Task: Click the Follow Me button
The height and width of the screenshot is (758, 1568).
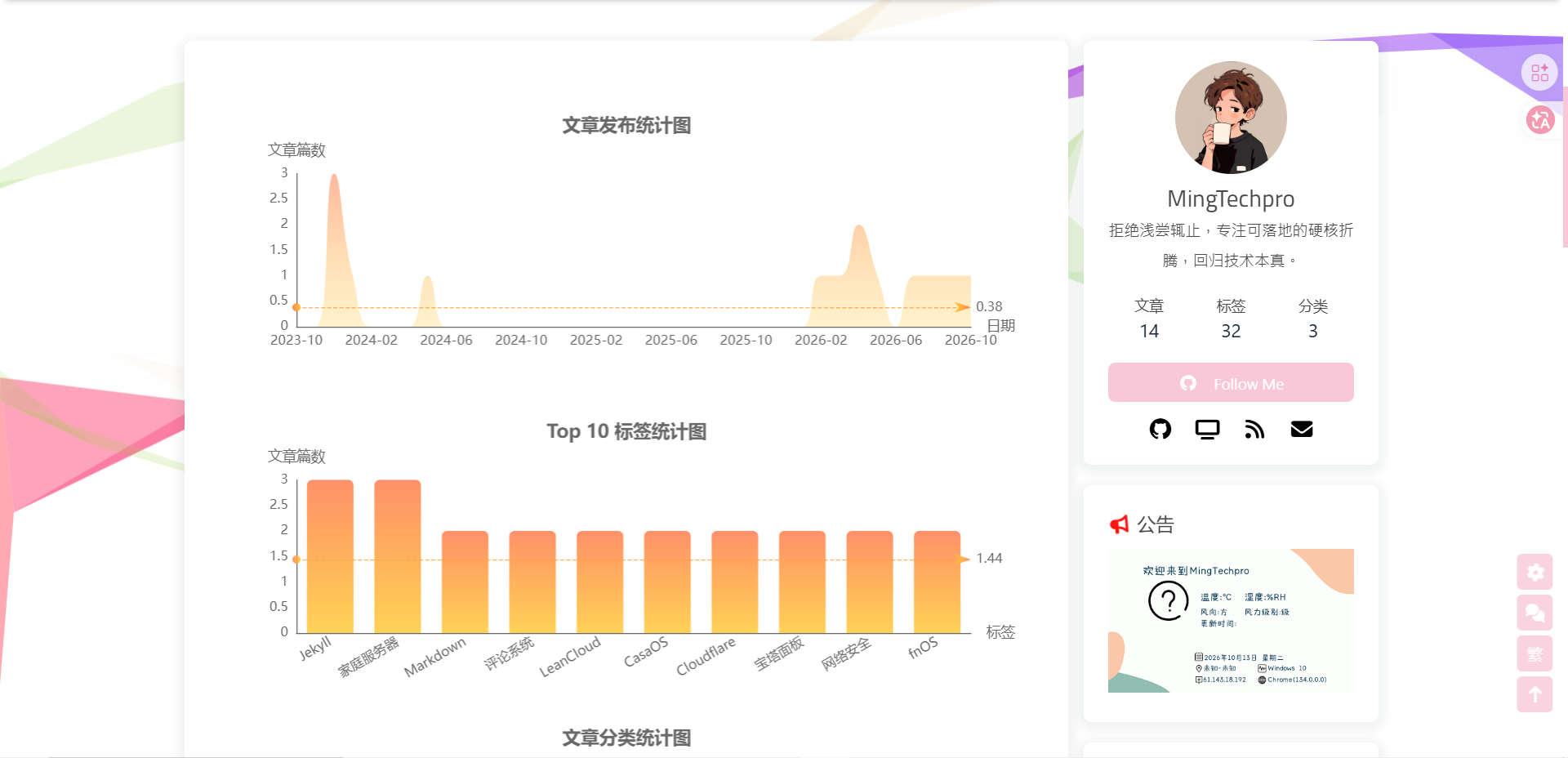Action: click(x=1231, y=382)
